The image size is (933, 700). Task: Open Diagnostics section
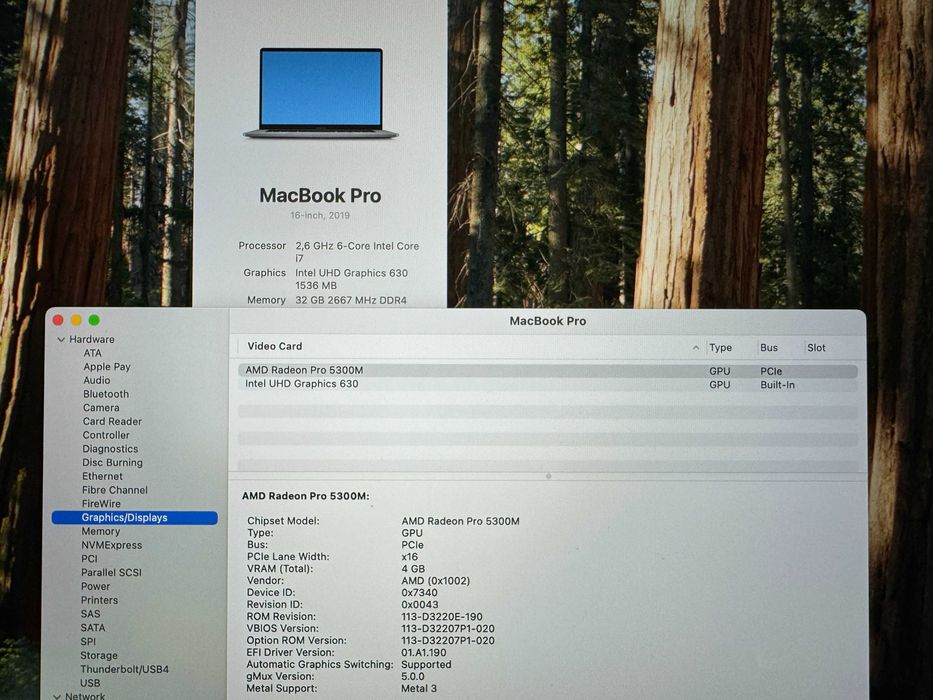pos(110,449)
